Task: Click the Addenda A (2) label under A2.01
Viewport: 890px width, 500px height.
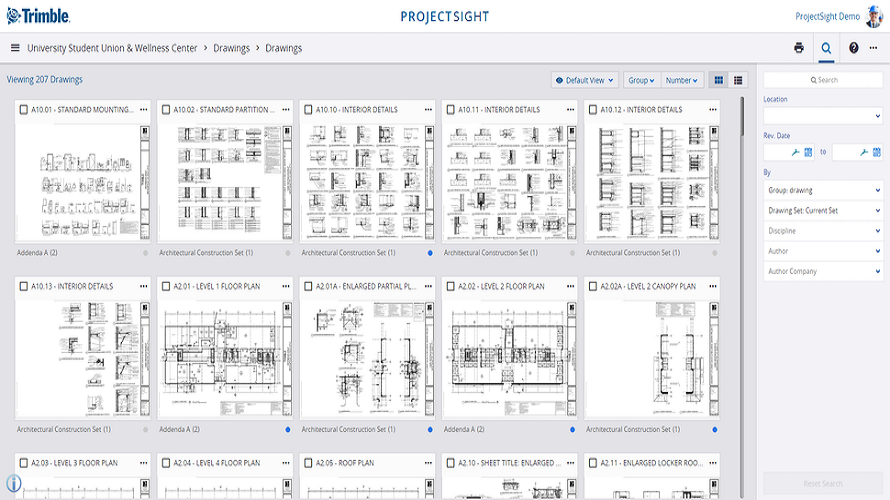Action: tap(179, 430)
